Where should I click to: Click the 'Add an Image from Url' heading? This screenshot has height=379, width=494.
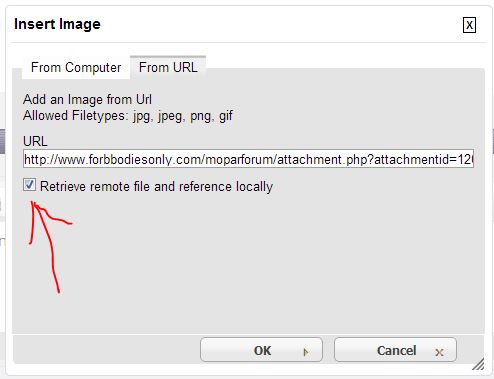point(87,99)
